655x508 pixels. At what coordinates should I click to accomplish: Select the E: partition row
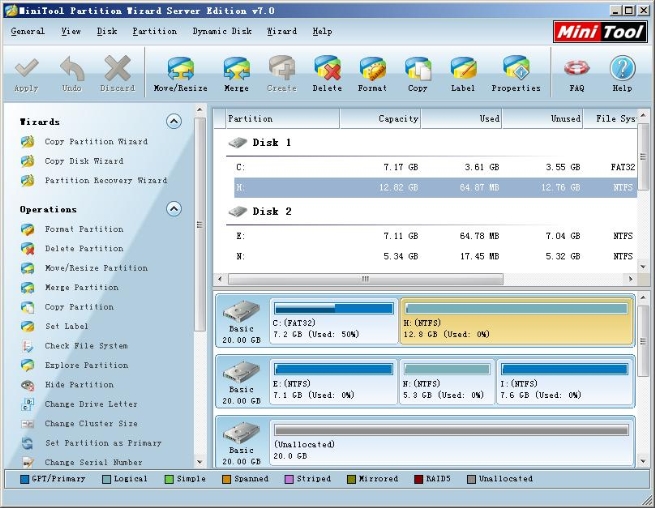[x=435, y=236]
